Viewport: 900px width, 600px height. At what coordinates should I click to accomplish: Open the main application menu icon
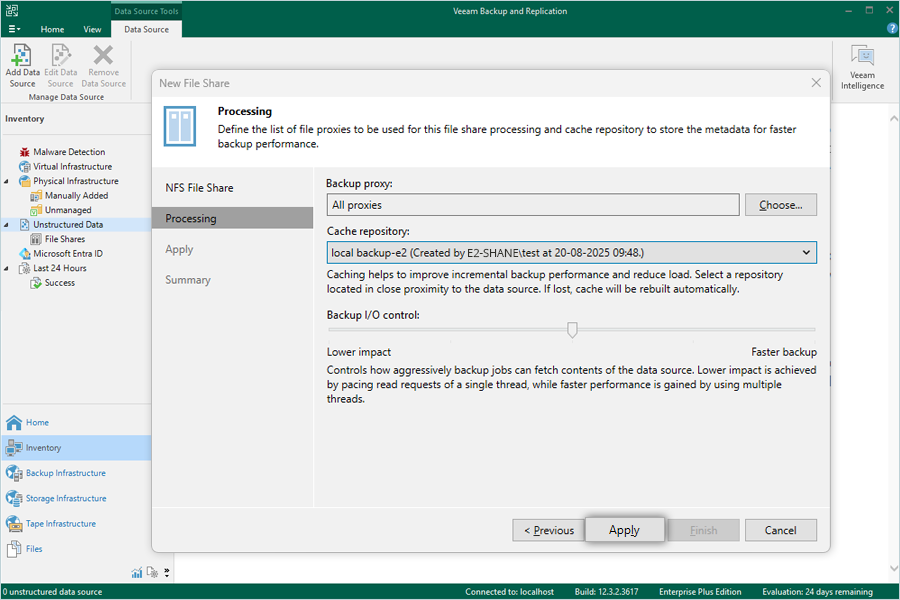14,29
